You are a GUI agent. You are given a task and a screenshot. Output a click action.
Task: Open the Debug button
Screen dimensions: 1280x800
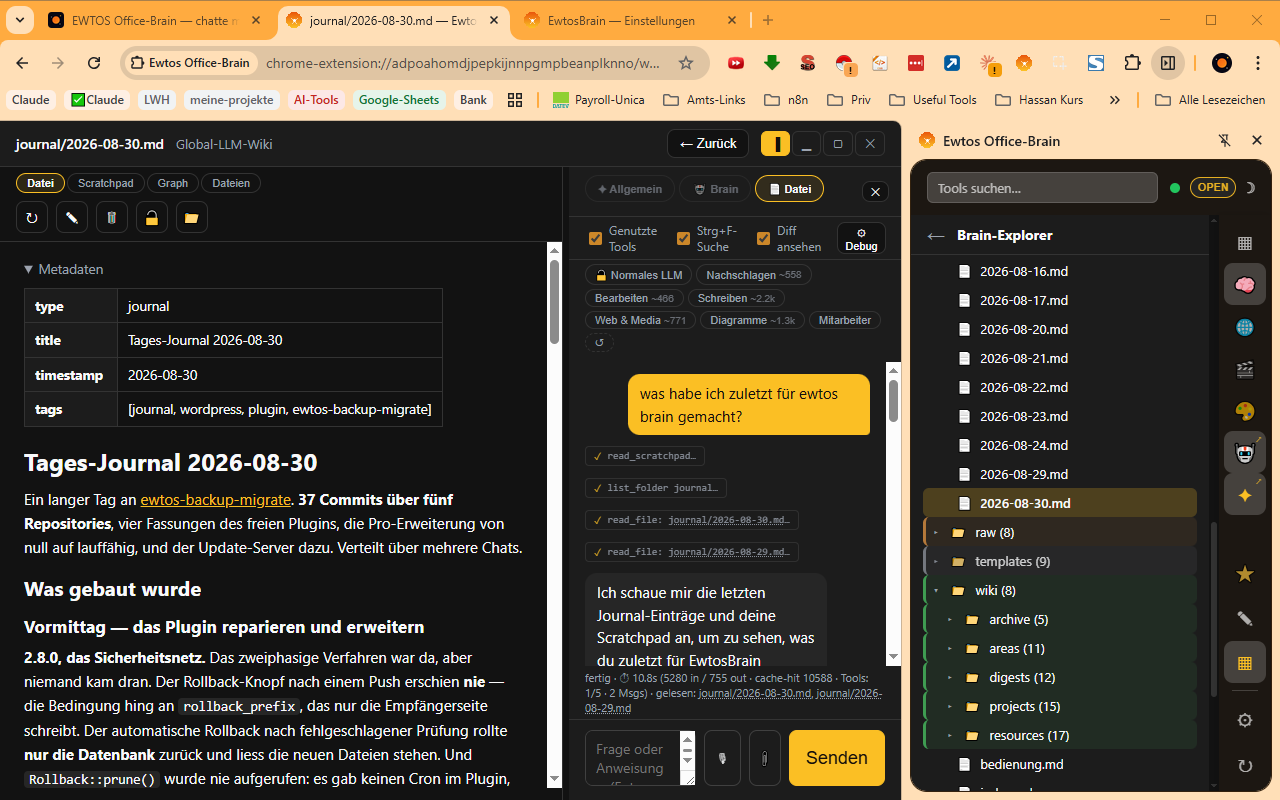click(x=861, y=239)
